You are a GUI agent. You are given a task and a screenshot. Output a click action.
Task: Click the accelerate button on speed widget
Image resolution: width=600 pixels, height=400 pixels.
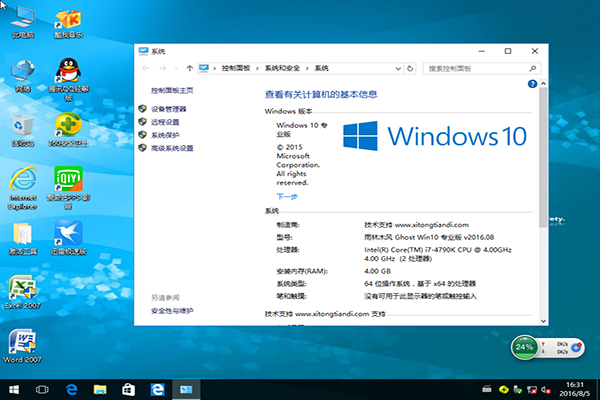[x=576, y=348]
